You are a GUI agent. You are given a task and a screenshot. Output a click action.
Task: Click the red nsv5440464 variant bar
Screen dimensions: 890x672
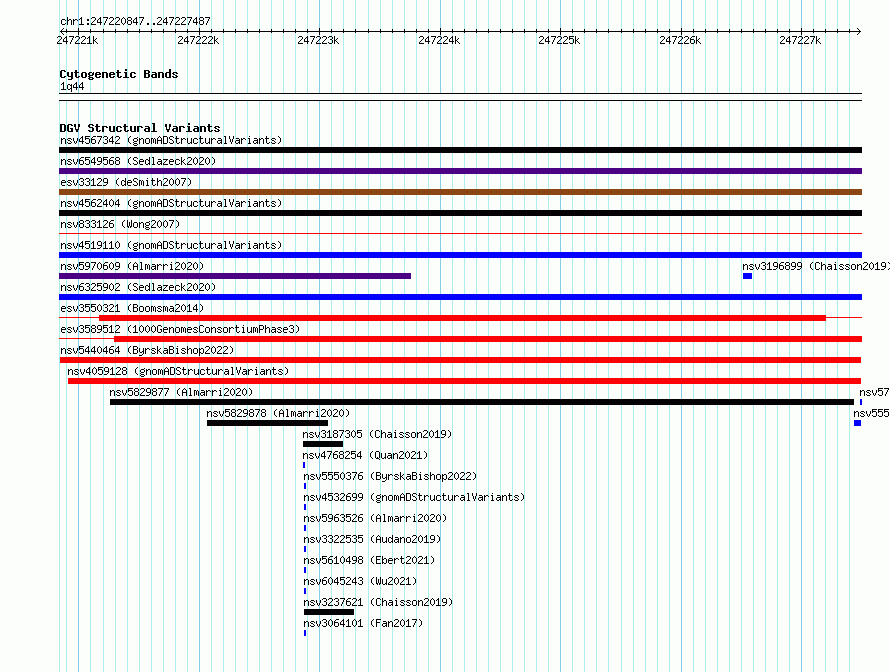point(460,360)
